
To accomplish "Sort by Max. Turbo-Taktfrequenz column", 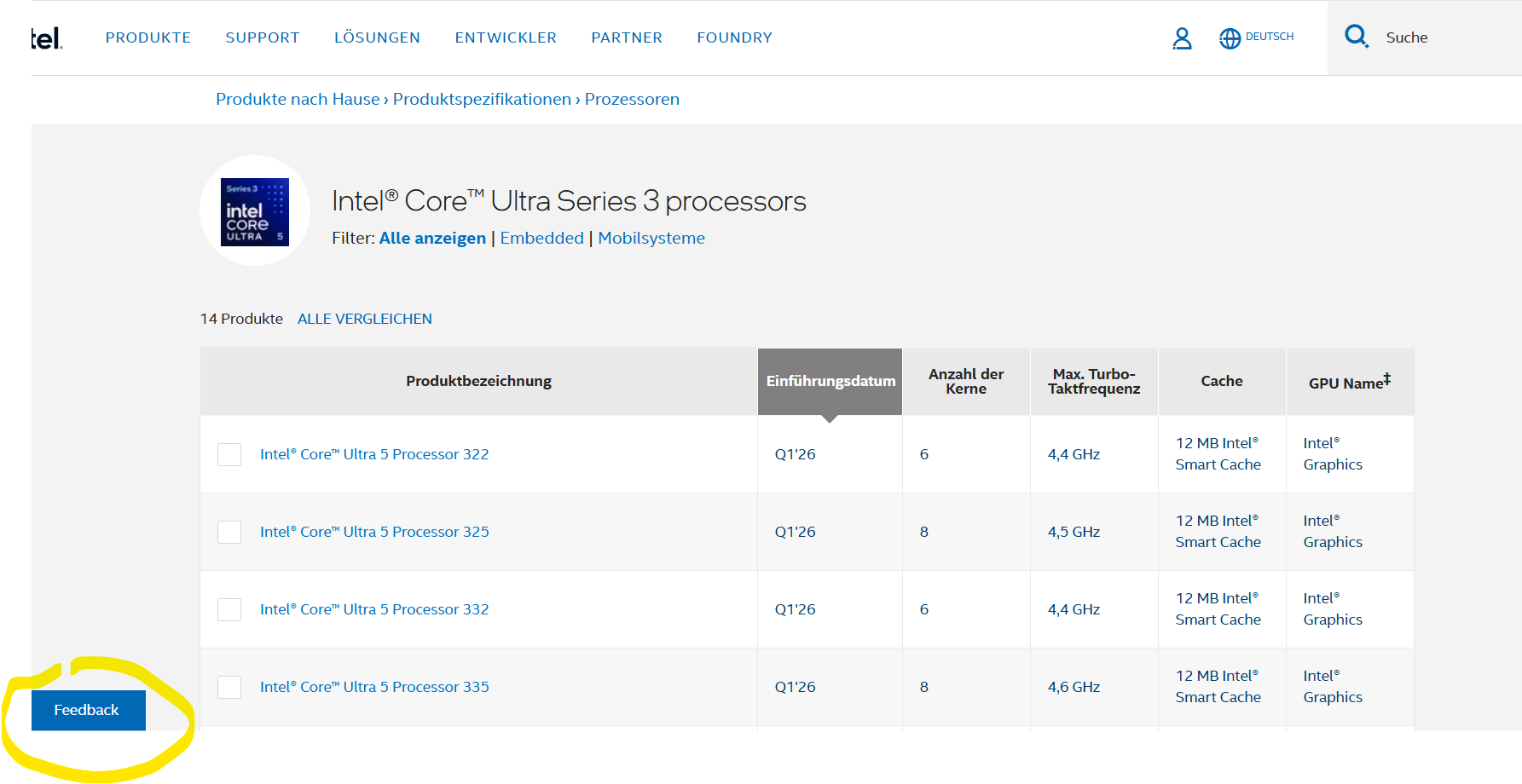I will pos(1094,381).
